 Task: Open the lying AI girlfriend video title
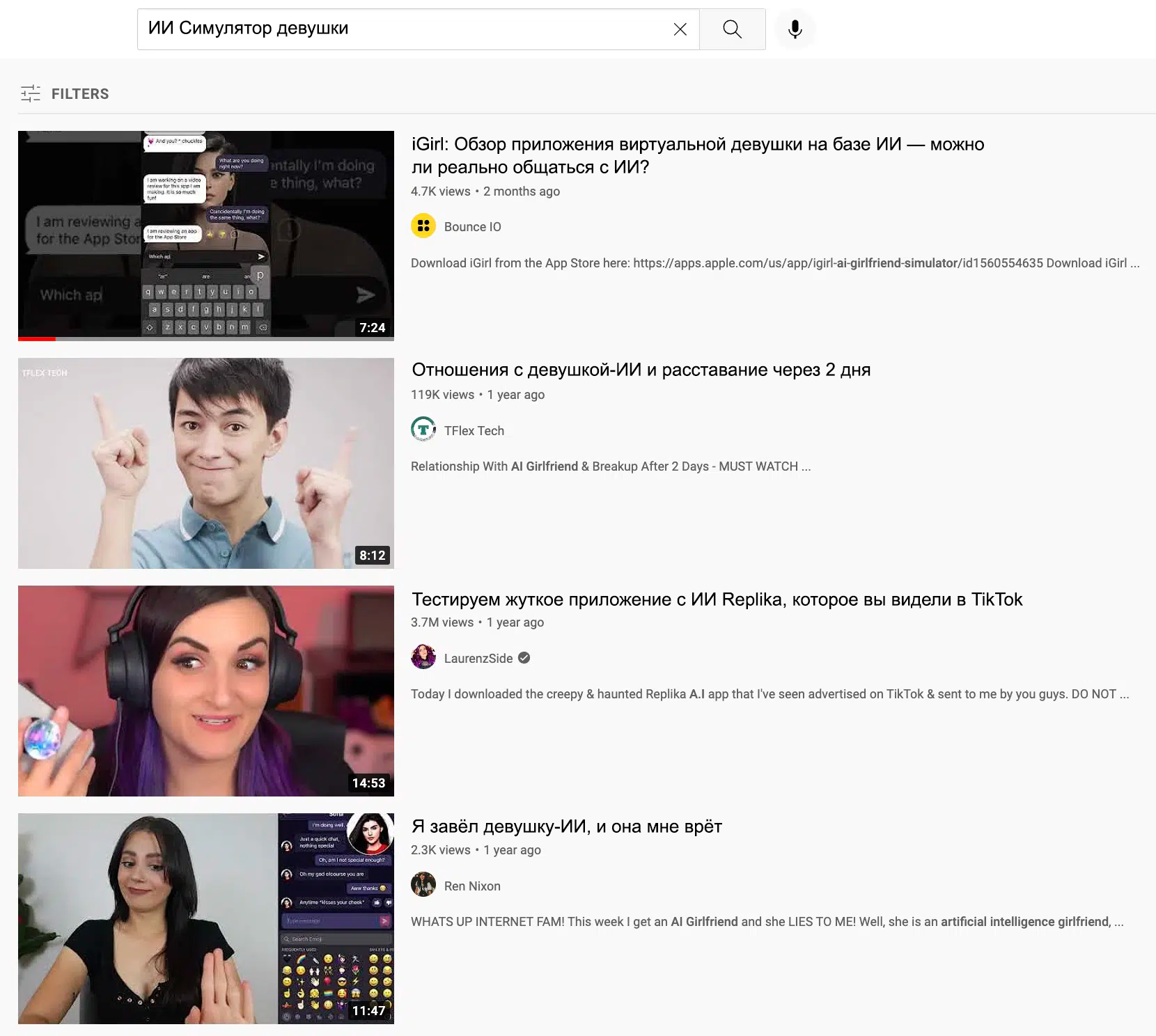[x=566, y=826]
